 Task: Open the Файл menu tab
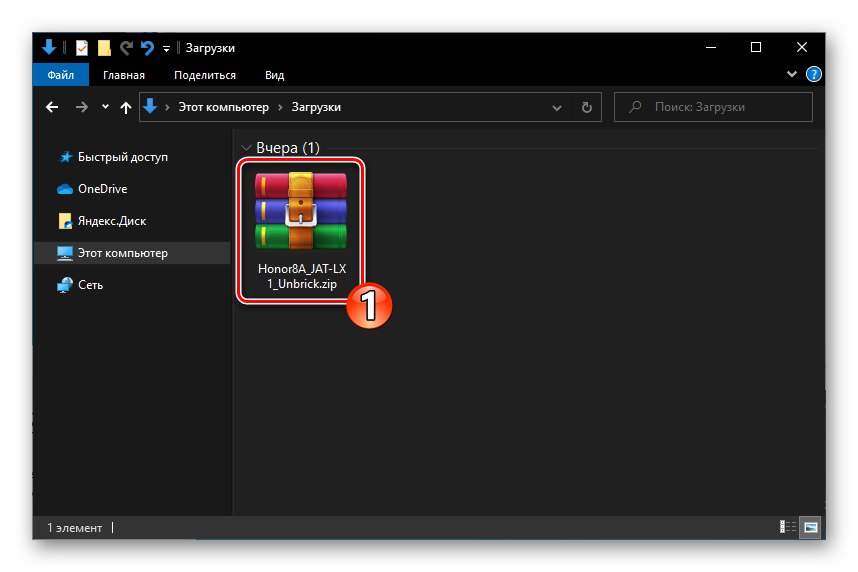pos(61,75)
